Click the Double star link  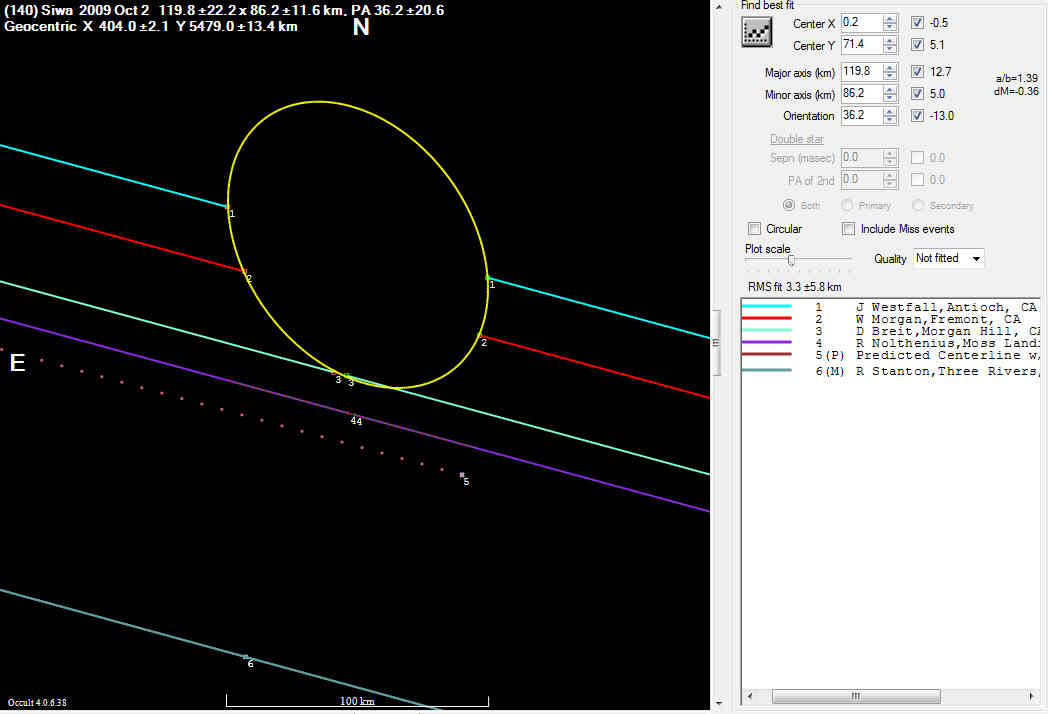(797, 139)
